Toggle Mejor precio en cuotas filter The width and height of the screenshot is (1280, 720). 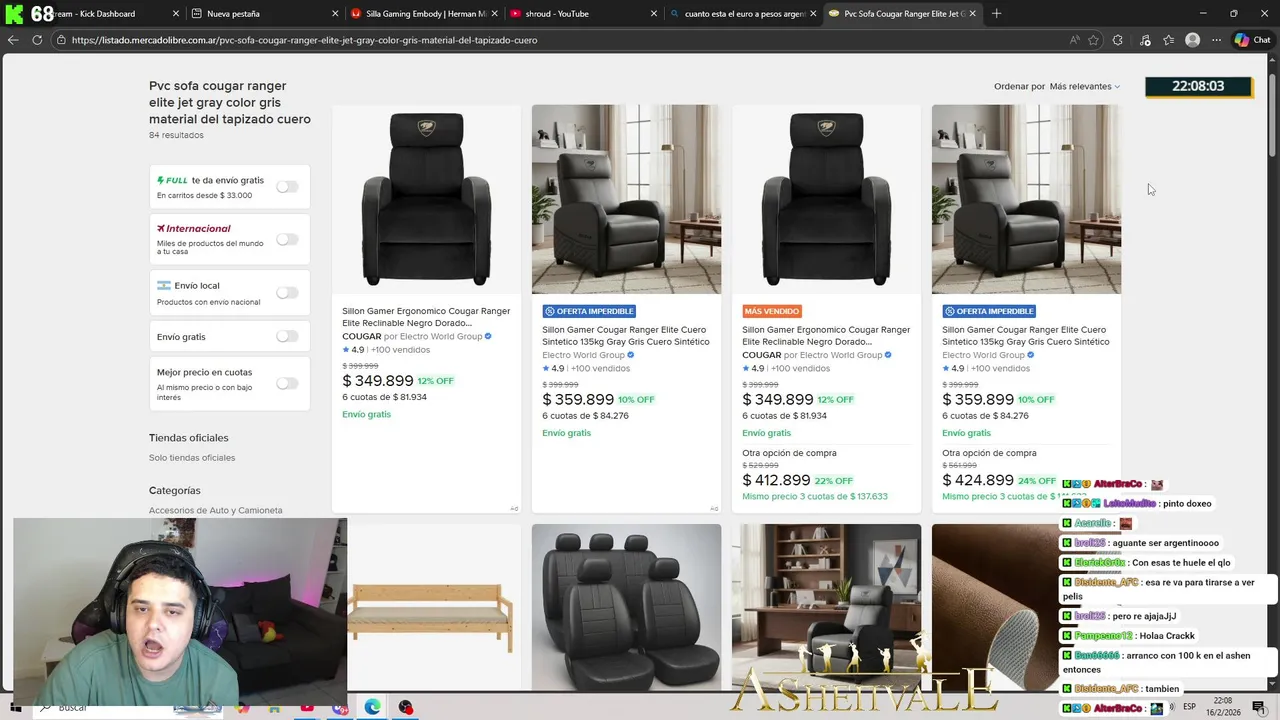click(287, 384)
